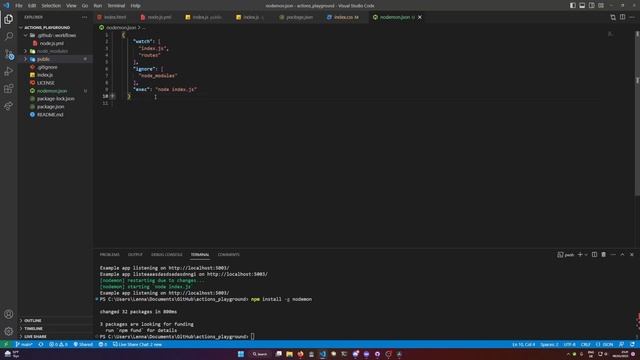Collapse the .github\workflows folder
This screenshot has height=360, width=640.
click(x=55, y=36)
